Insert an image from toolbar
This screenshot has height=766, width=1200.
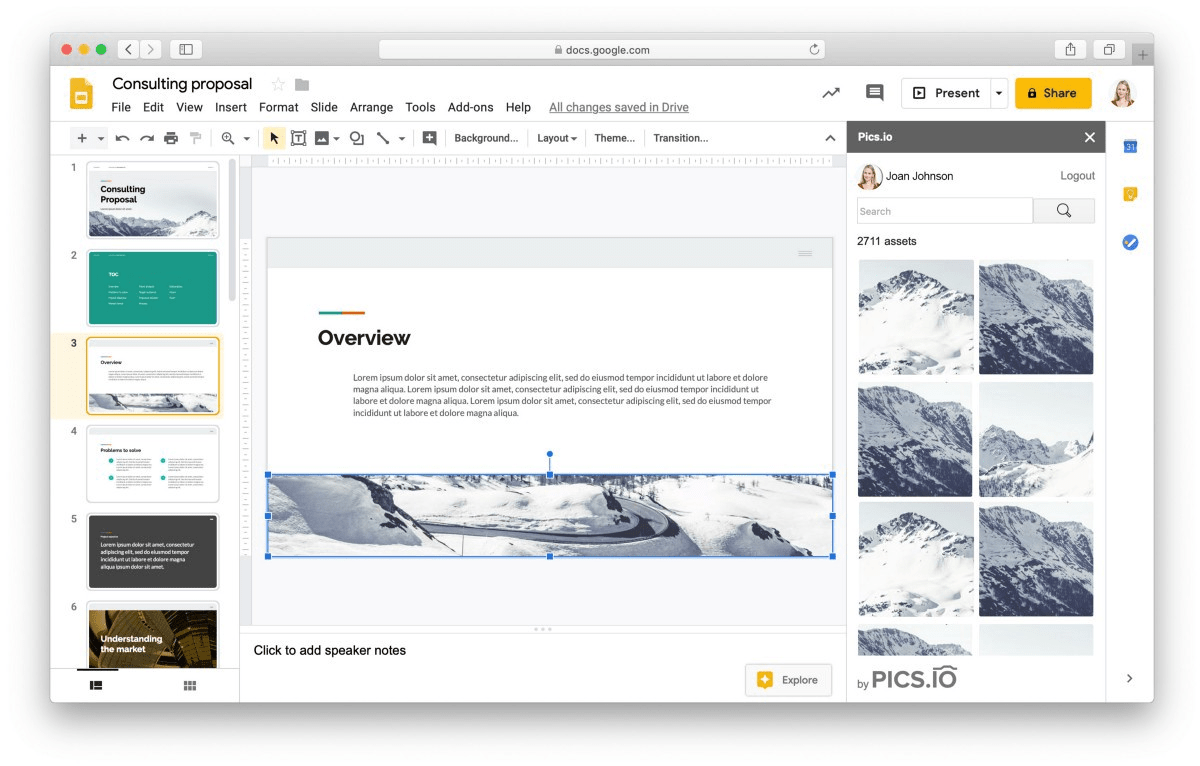click(322, 138)
